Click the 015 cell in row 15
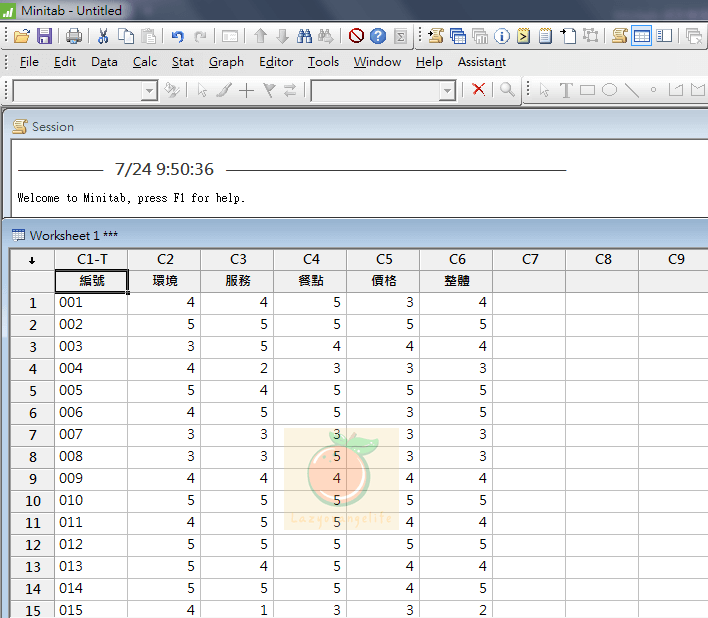 tap(91, 610)
